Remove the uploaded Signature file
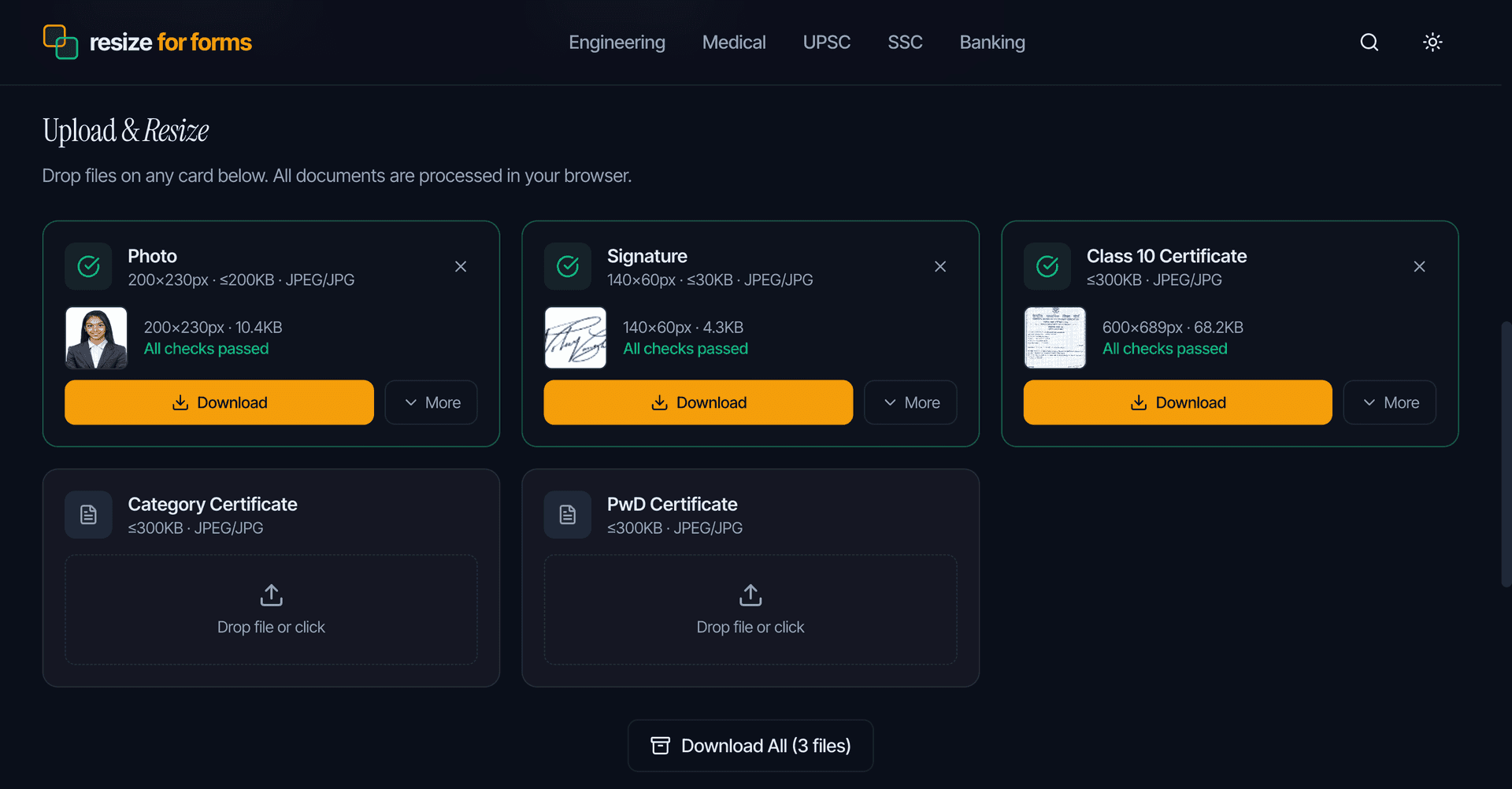Screen dimensions: 1512x789 pyautogui.click(x=940, y=267)
